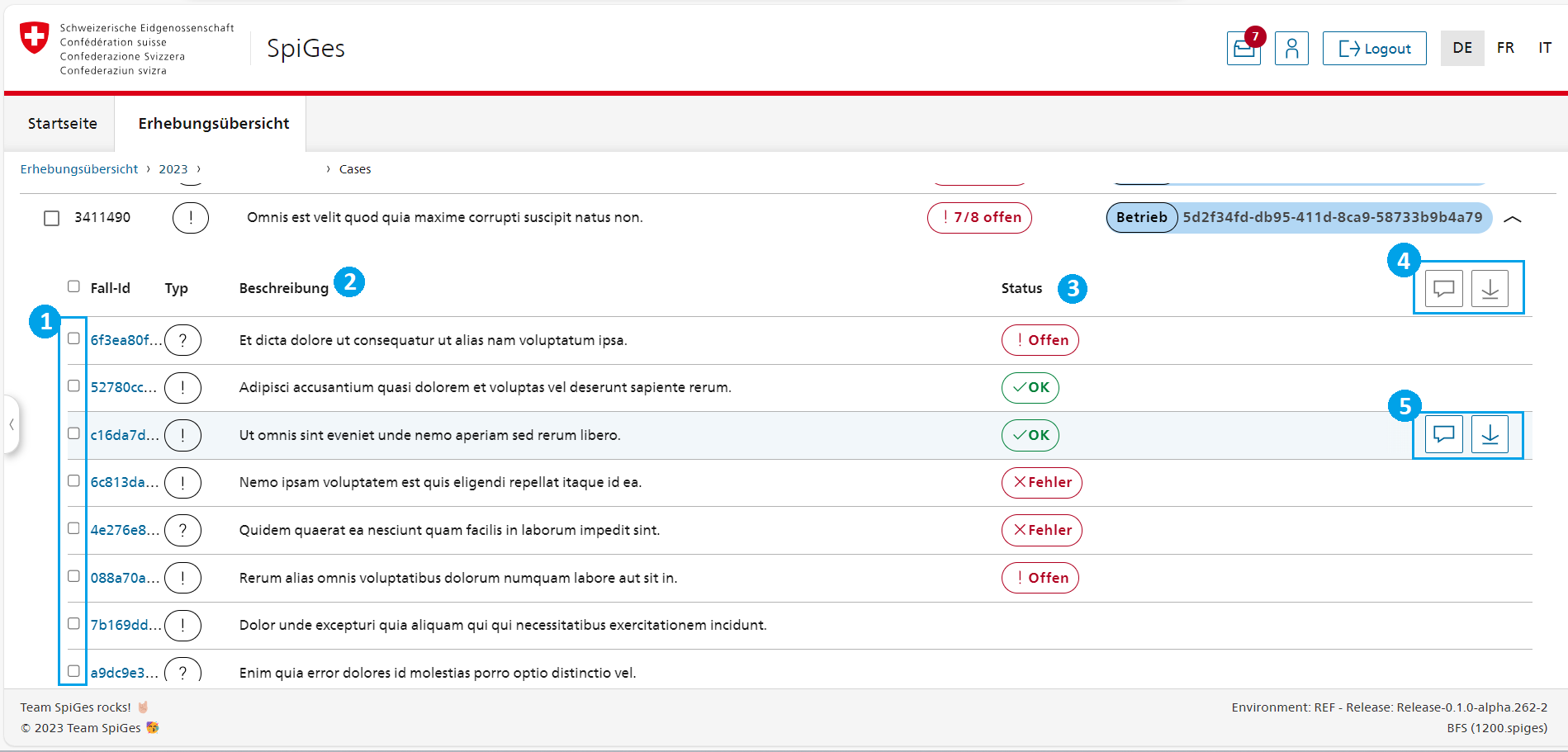Click the comment icon in table header
The image size is (1568, 752).
(x=1443, y=289)
